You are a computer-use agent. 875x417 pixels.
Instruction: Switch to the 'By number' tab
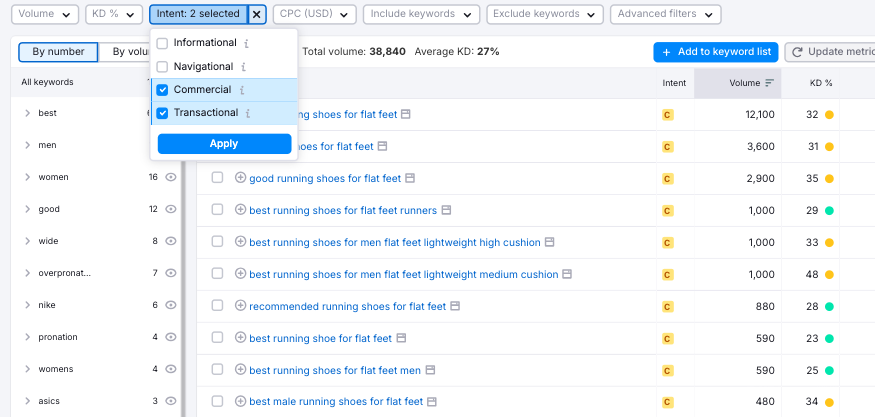click(x=58, y=51)
